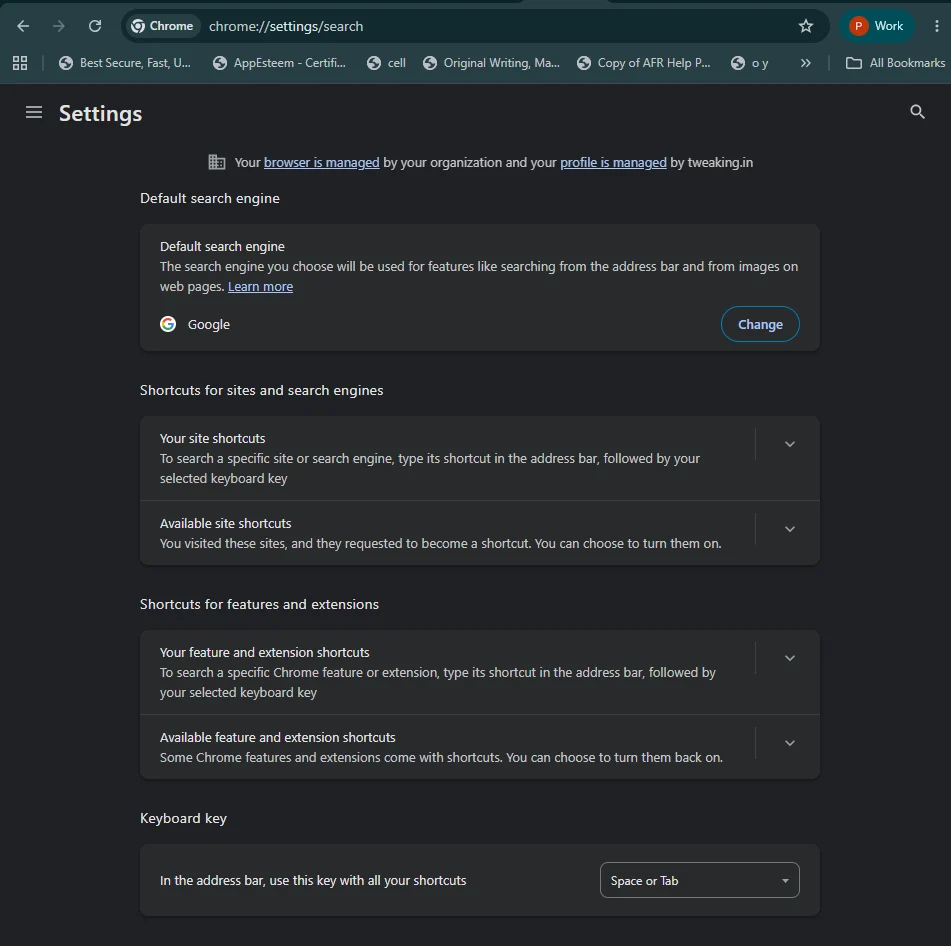Image resolution: width=951 pixels, height=946 pixels.
Task: Click the forward navigation arrow
Action: pyautogui.click(x=59, y=26)
